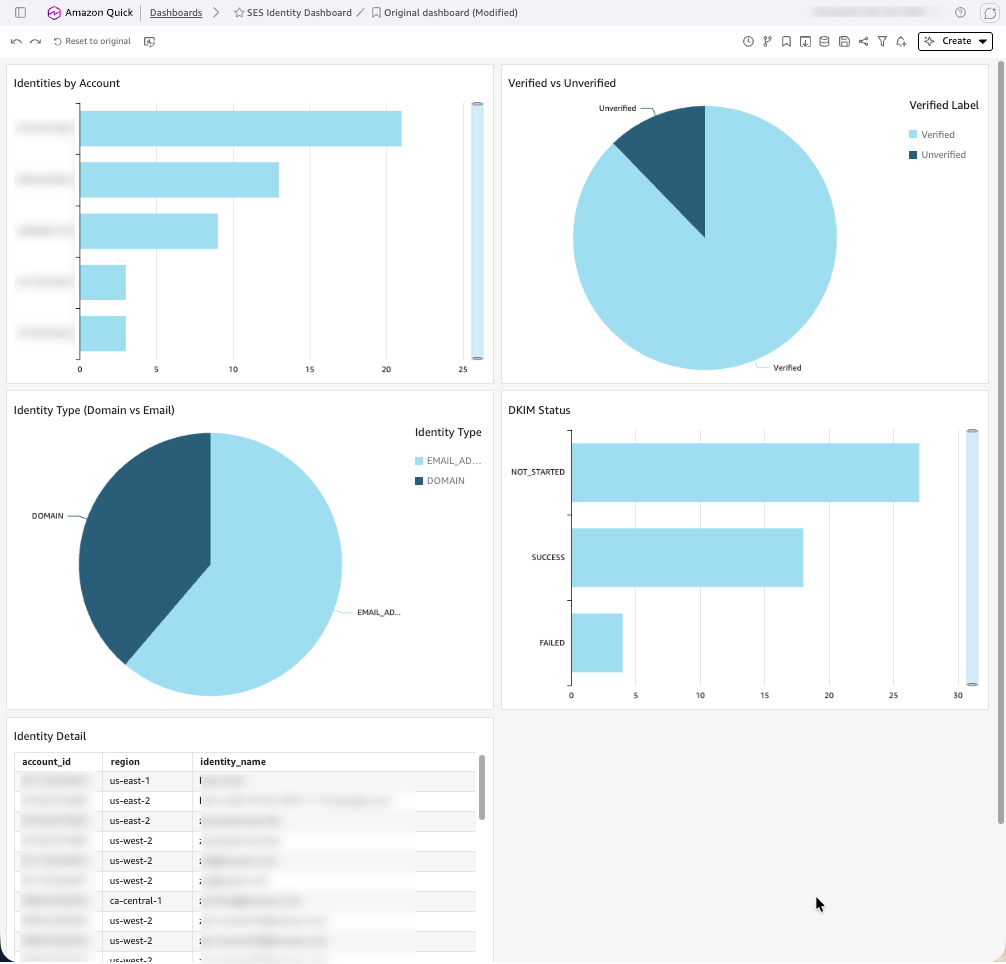The height and width of the screenshot is (964, 1006).
Task: Open the share icon in toolbar
Action: pyautogui.click(x=864, y=41)
